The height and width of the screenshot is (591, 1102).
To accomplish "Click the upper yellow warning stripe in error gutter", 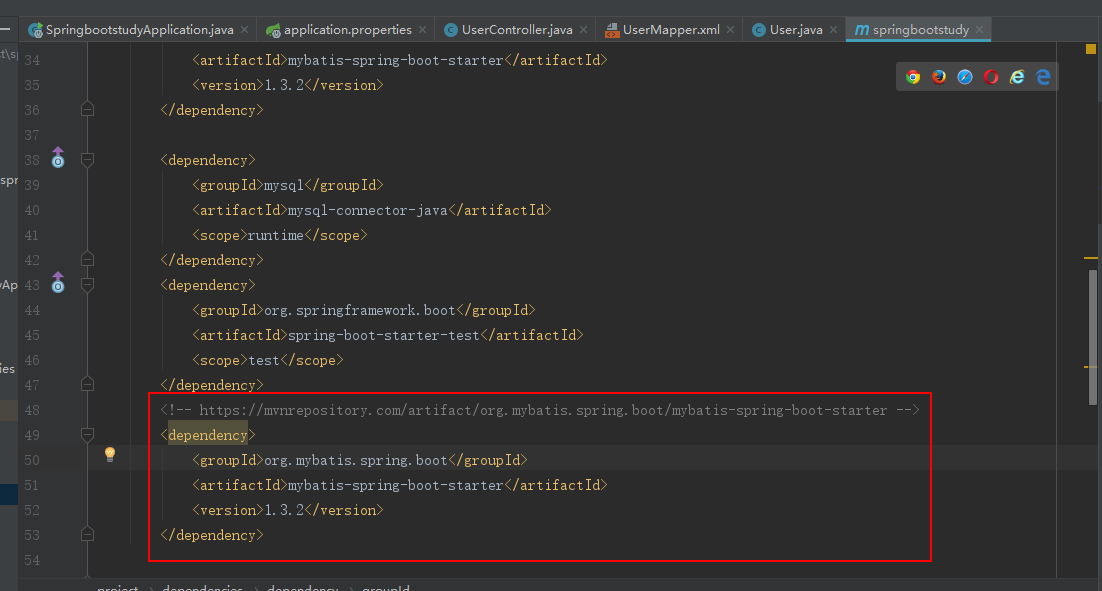I will point(1091,259).
